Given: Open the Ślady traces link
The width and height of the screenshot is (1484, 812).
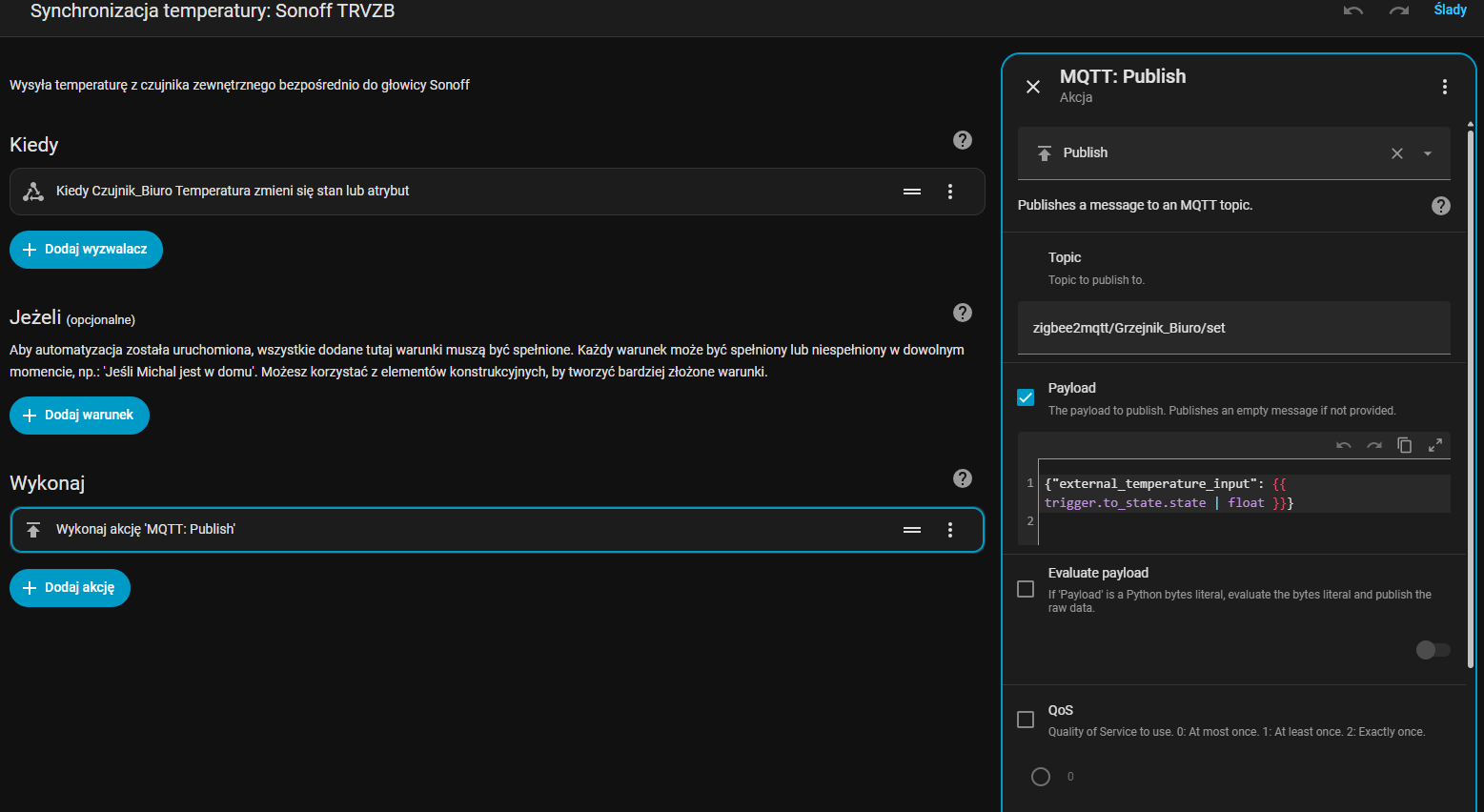Looking at the screenshot, I should [x=1450, y=10].
